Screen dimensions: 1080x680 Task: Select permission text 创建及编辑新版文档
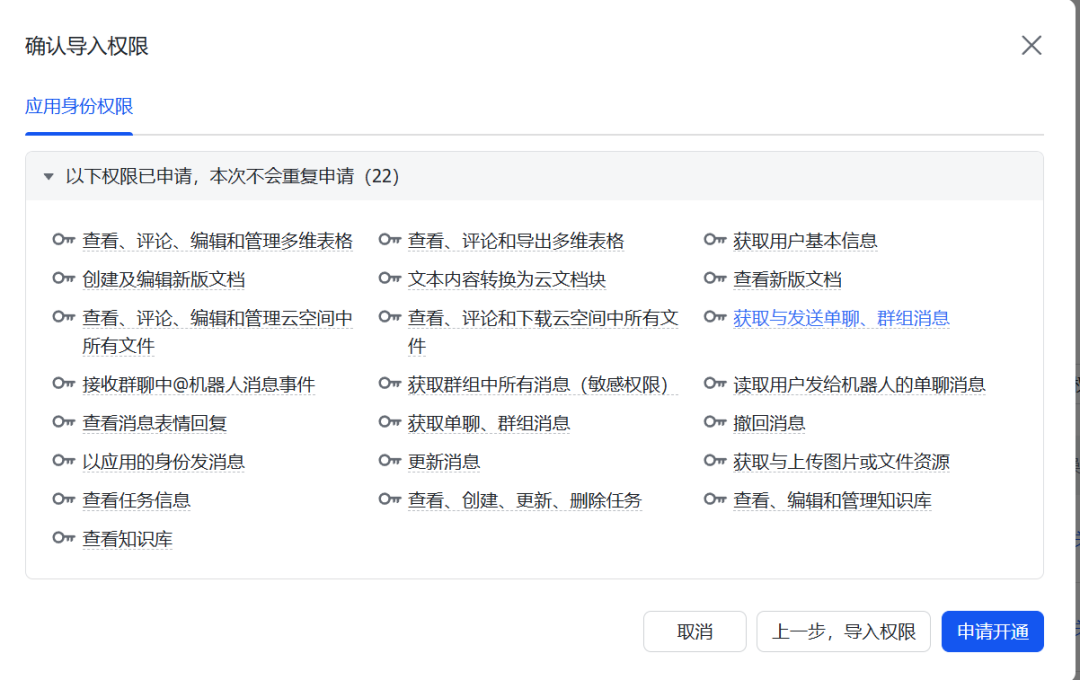[163, 280]
